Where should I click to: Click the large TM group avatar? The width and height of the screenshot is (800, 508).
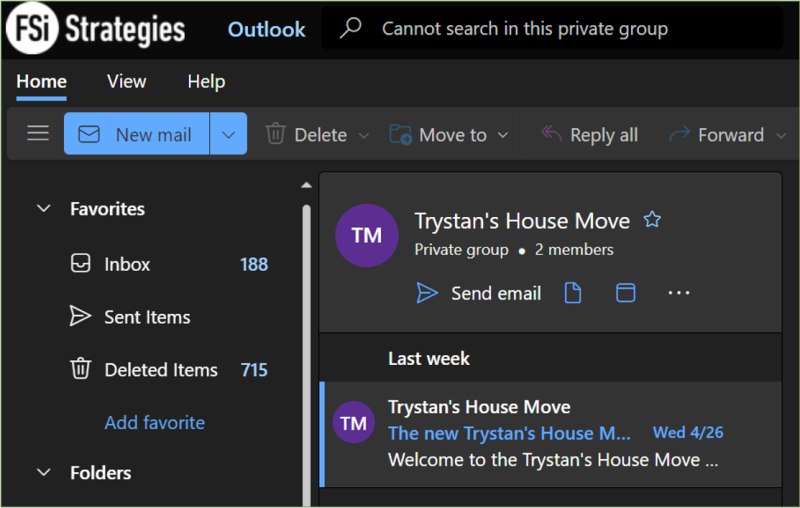(366, 235)
